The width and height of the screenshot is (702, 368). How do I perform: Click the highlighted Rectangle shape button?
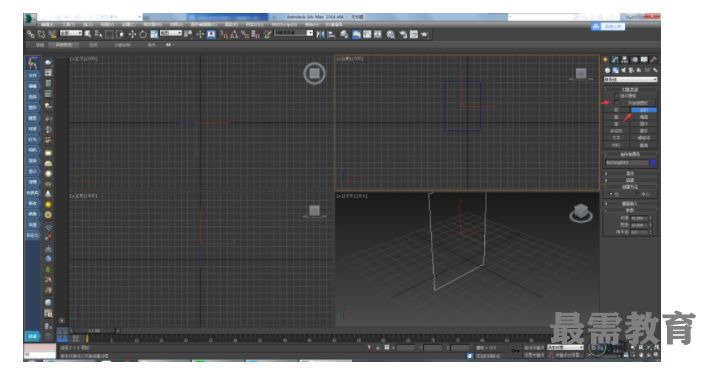click(x=644, y=110)
